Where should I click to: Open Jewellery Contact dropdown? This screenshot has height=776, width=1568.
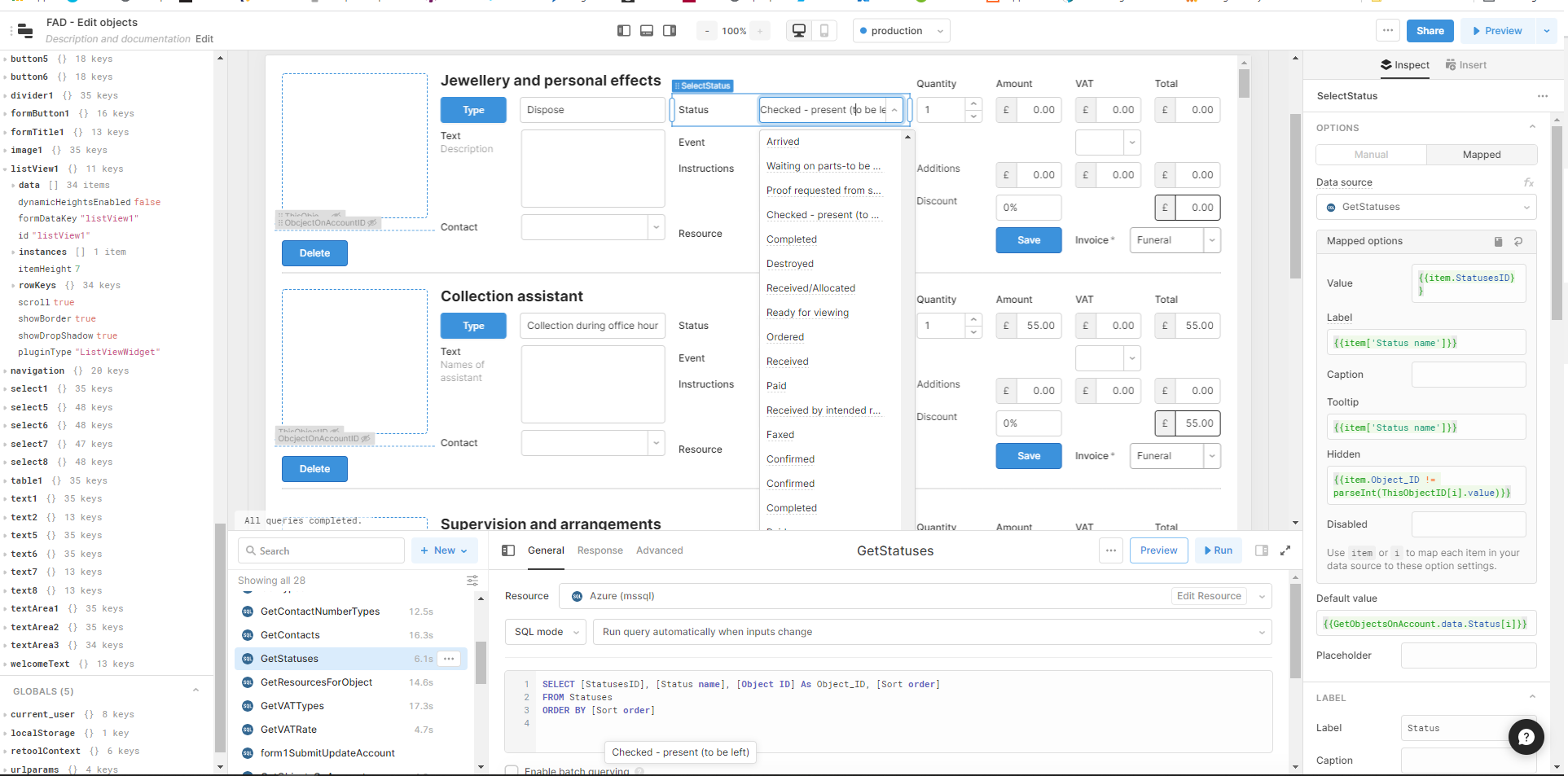593,227
